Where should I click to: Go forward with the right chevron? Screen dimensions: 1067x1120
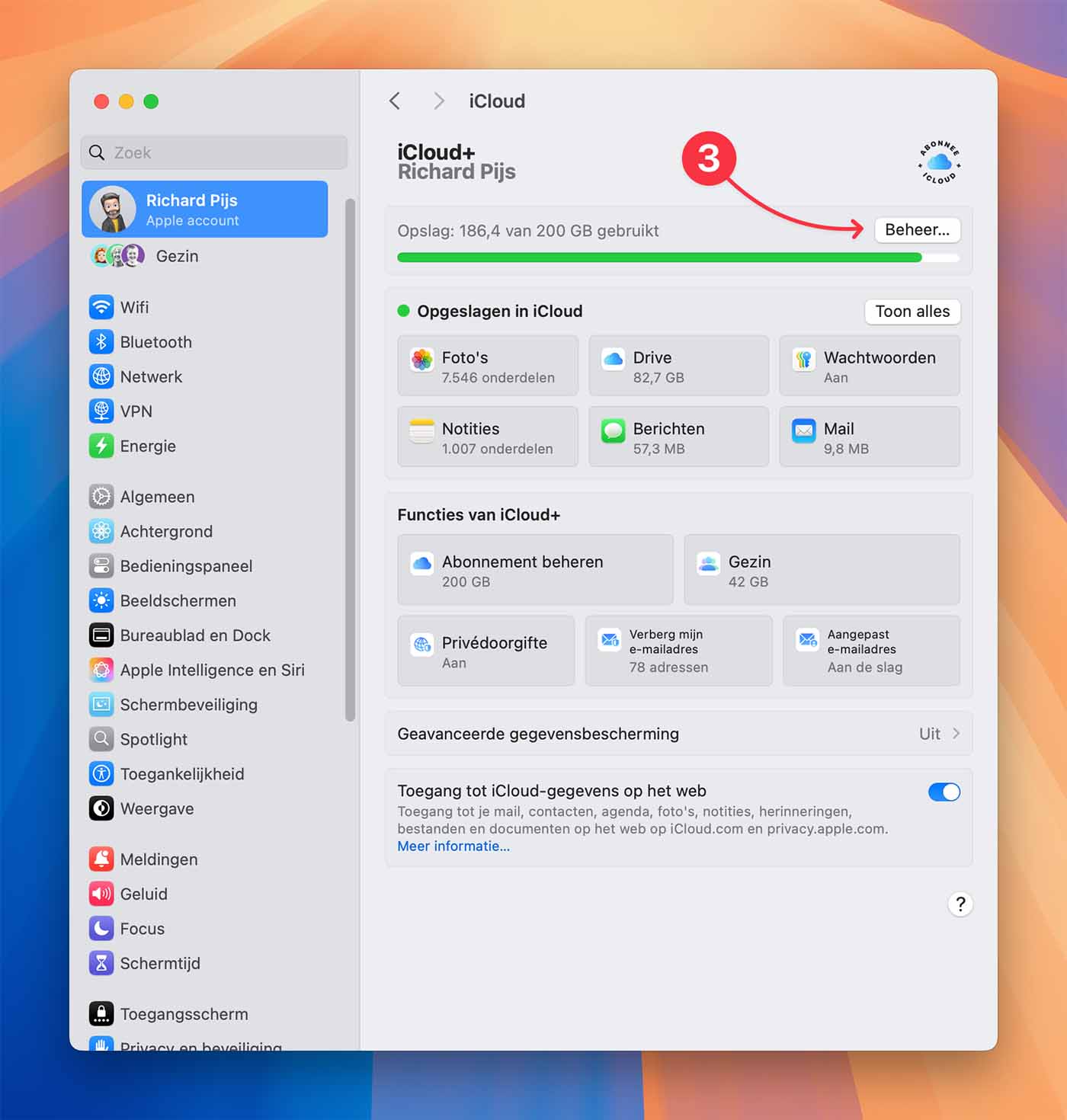coord(438,101)
